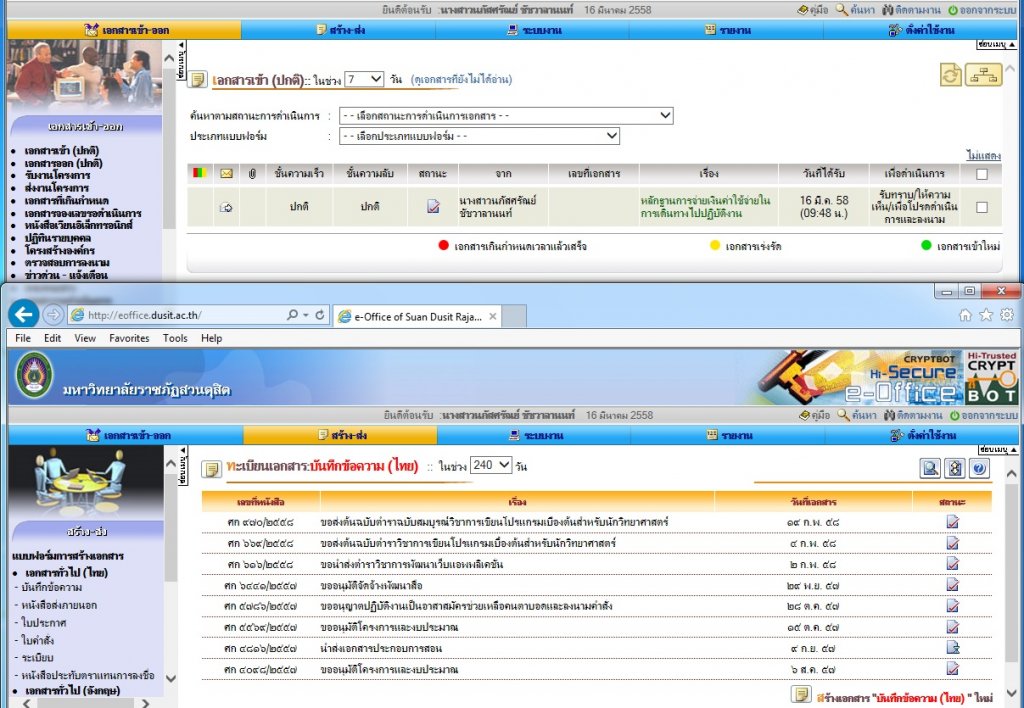Expand the เลือกสถานะการดำเนินการเอกสาร dropdown
The height and width of the screenshot is (708, 1024).
point(505,116)
